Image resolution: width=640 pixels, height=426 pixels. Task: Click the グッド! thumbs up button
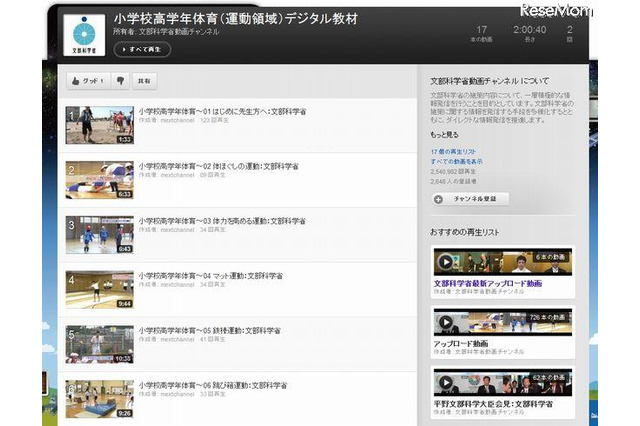pyautogui.click(x=88, y=81)
